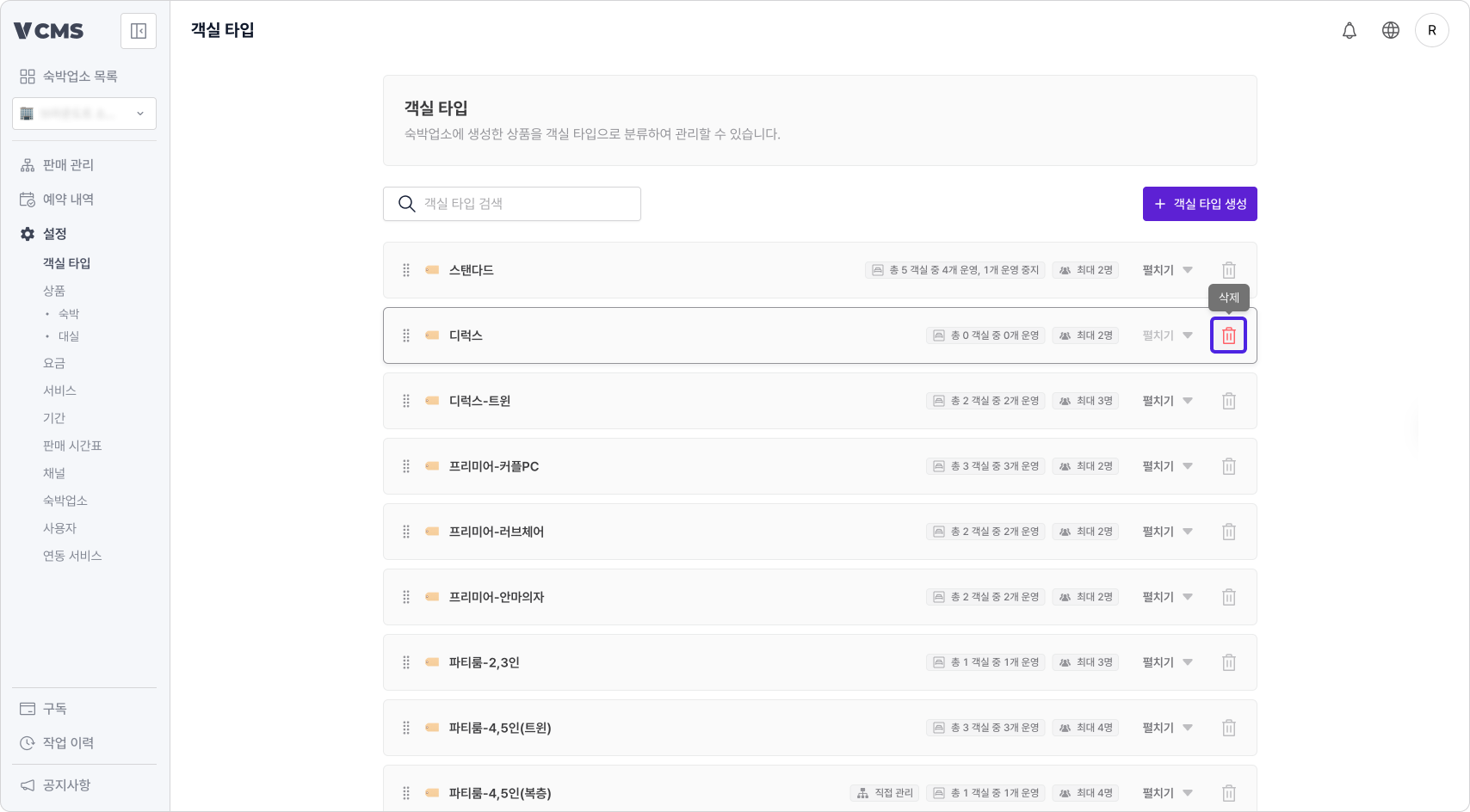This screenshot has width=1470, height=812.
Task: Open 공지사항 from the sidebar
Action: [65, 784]
